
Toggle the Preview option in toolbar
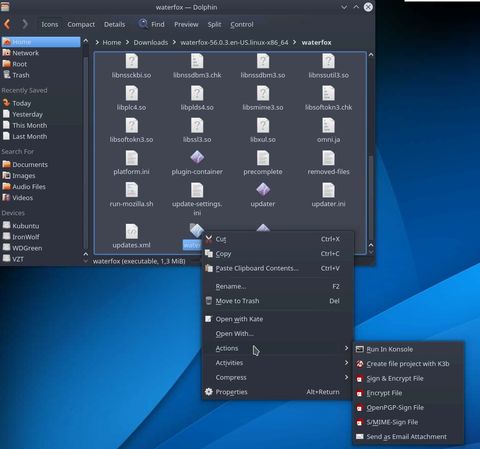tap(186, 24)
